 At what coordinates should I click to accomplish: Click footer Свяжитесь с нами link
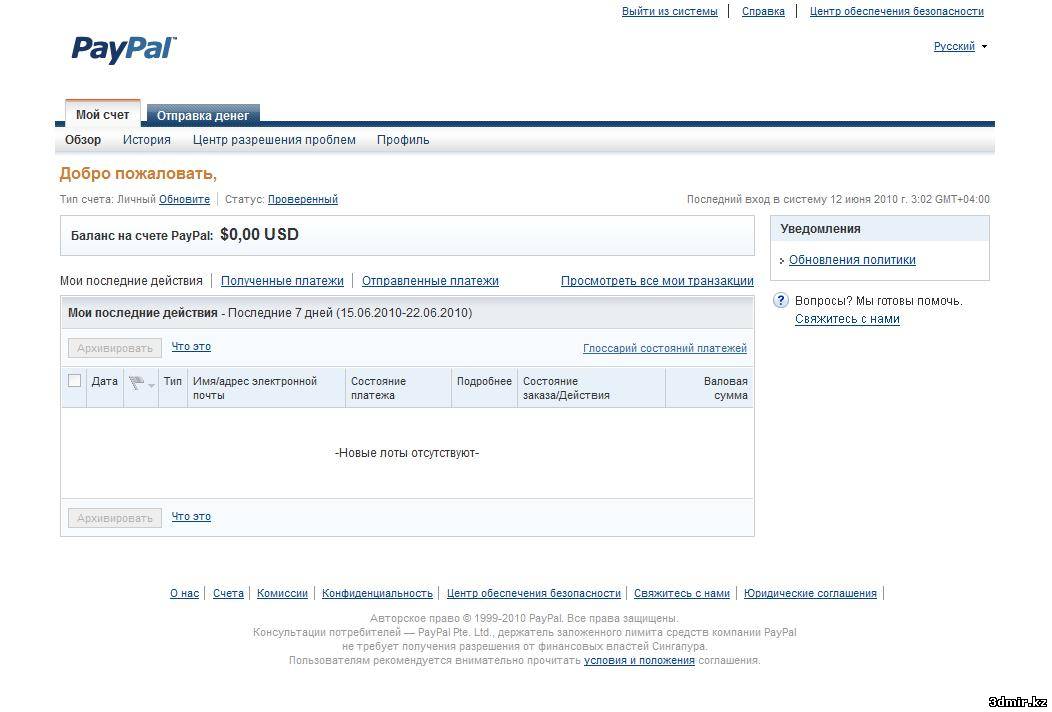(x=682, y=593)
